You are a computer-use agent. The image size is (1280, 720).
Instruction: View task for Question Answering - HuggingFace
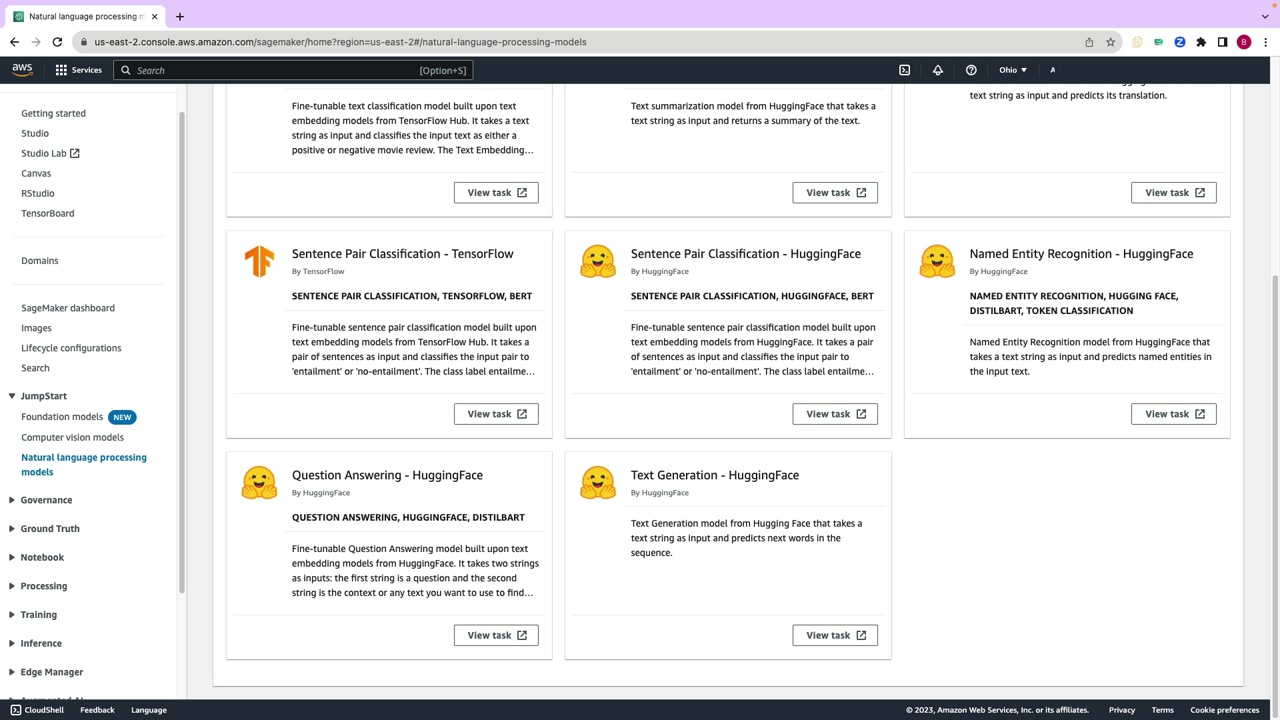tap(496, 635)
